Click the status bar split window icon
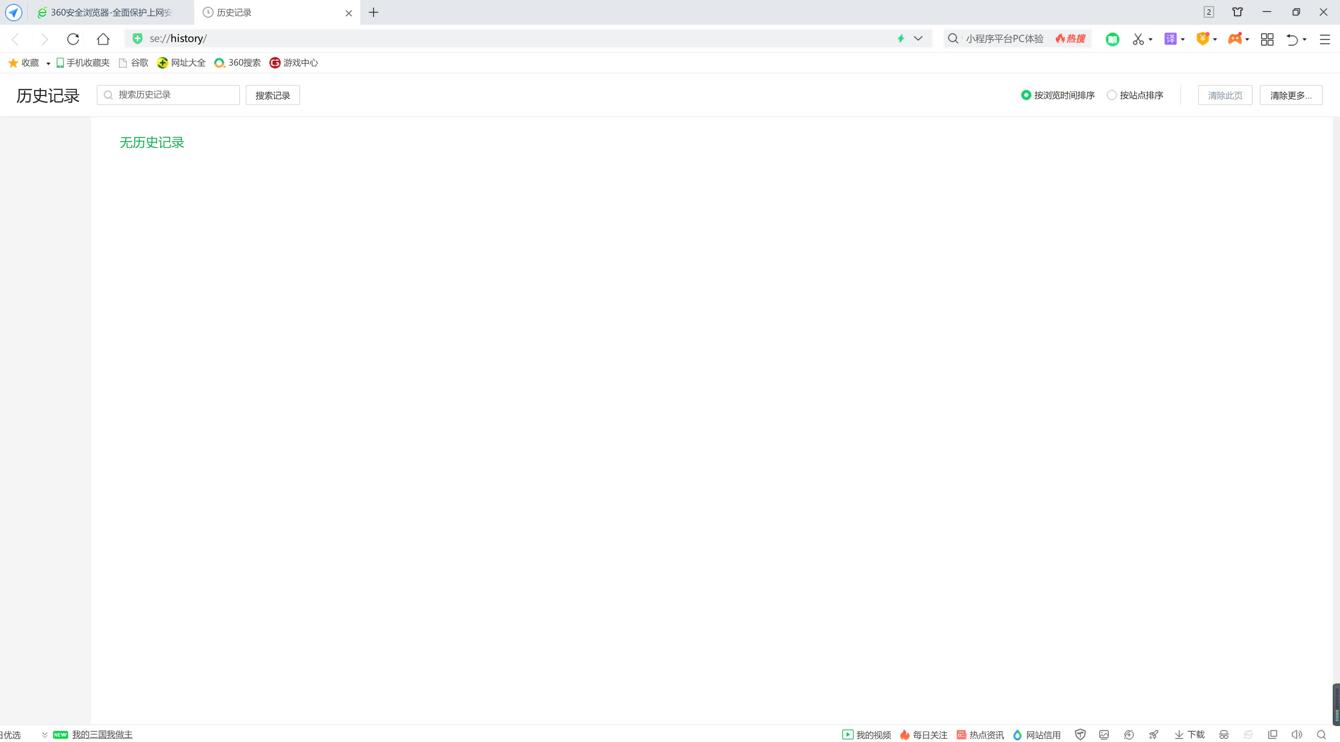 [1272, 735]
